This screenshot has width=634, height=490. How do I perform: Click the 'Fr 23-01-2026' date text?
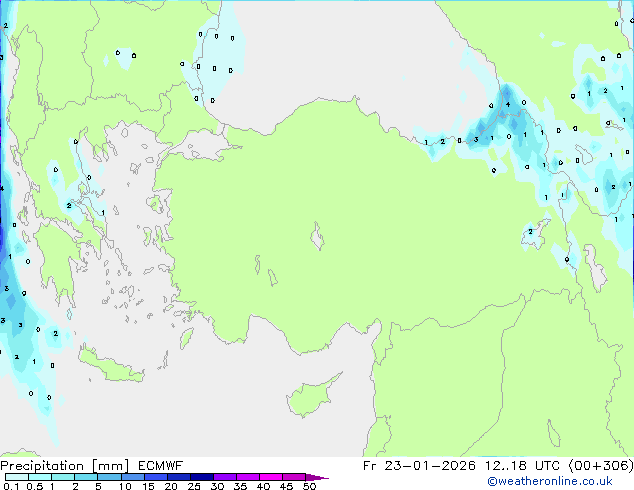[x=419, y=466]
